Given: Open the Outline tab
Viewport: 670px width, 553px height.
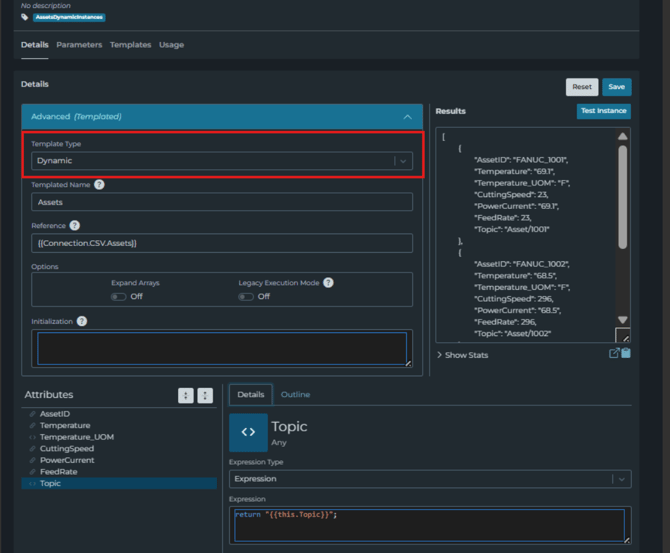Looking at the screenshot, I should coord(295,395).
